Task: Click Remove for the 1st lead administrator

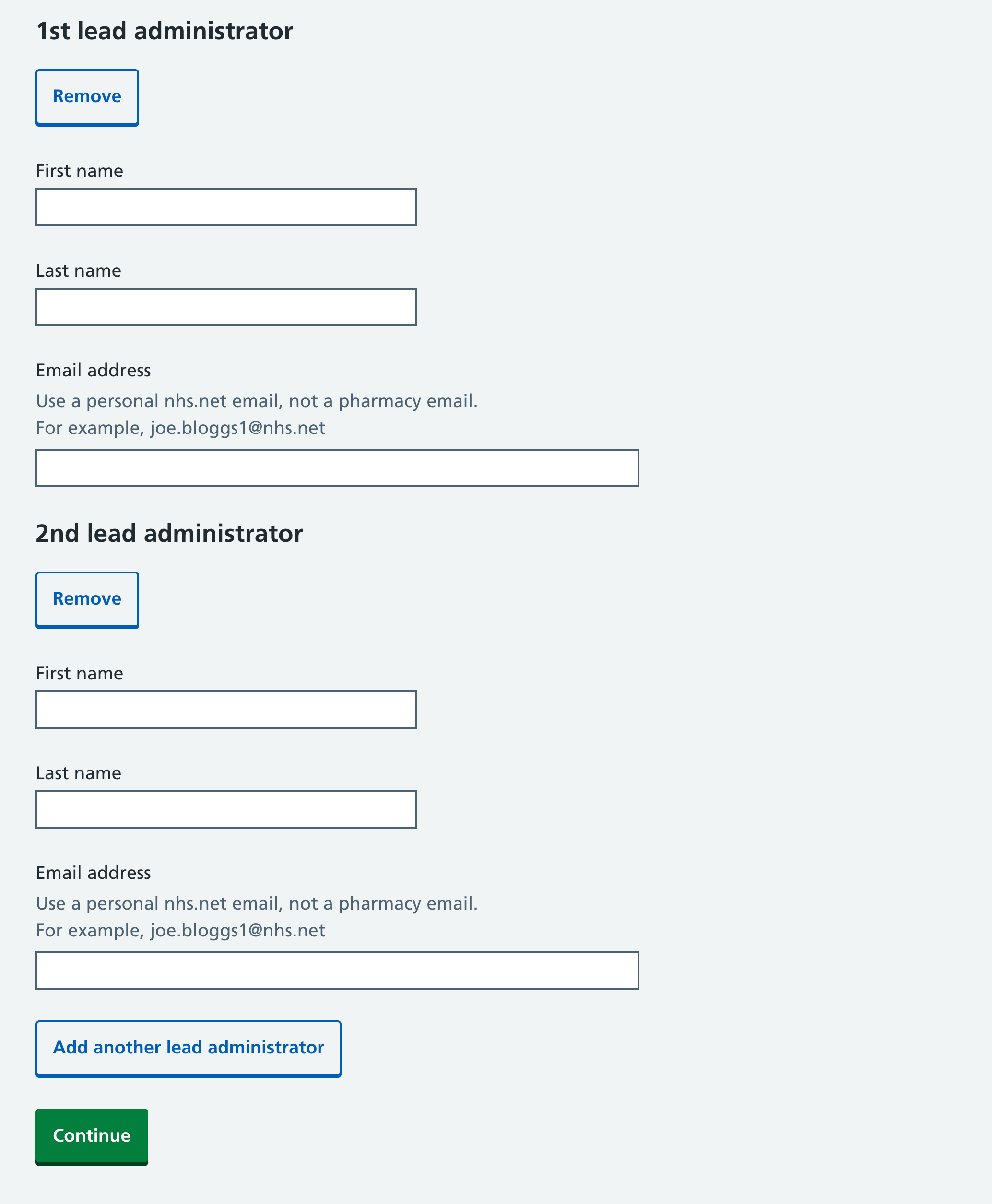Action: click(x=87, y=96)
